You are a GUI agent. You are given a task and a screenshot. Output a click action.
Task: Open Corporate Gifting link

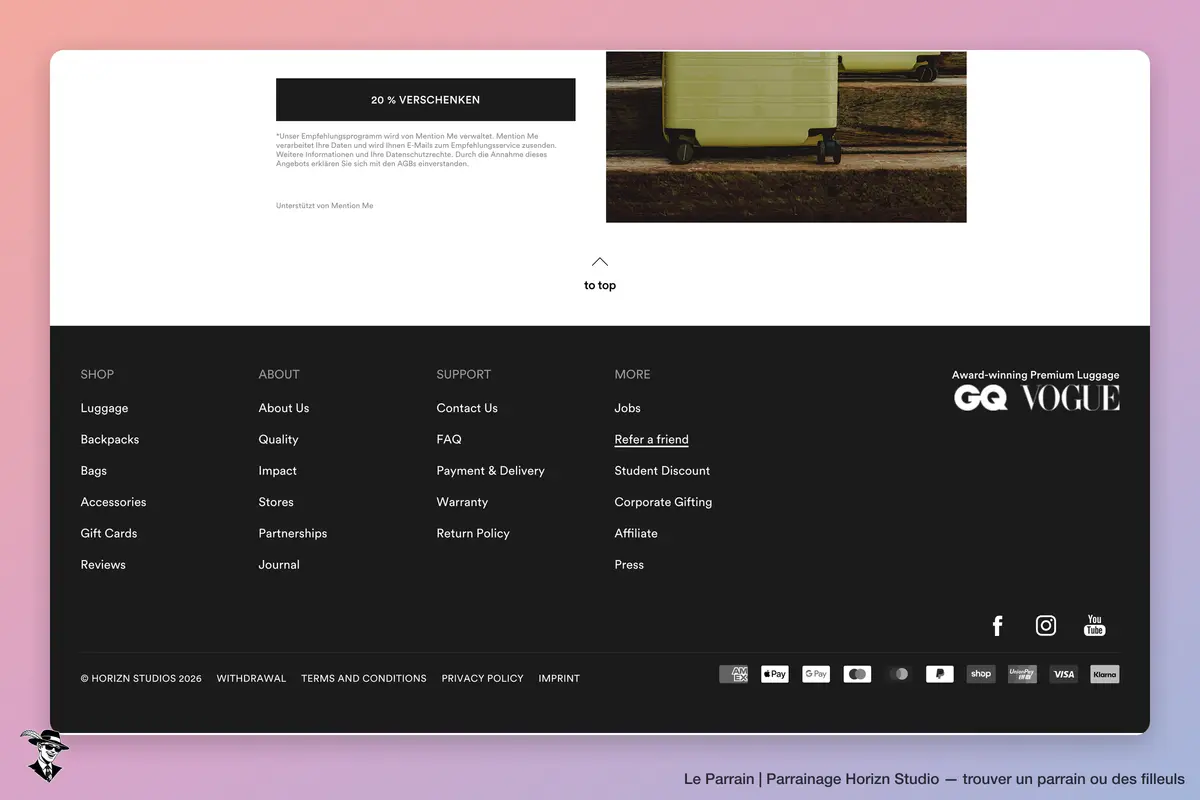coord(663,502)
